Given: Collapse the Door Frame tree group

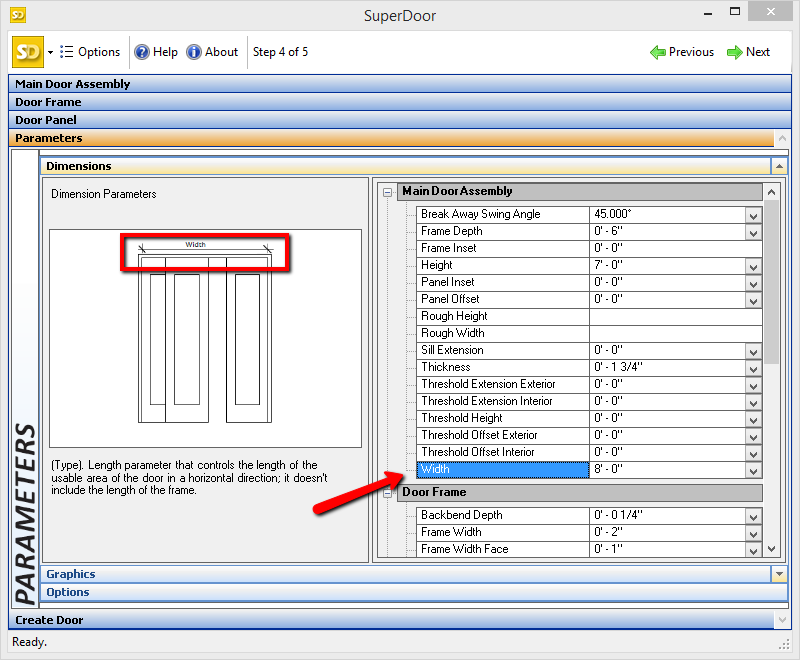Looking at the screenshot, I should (x=388, y=493).
